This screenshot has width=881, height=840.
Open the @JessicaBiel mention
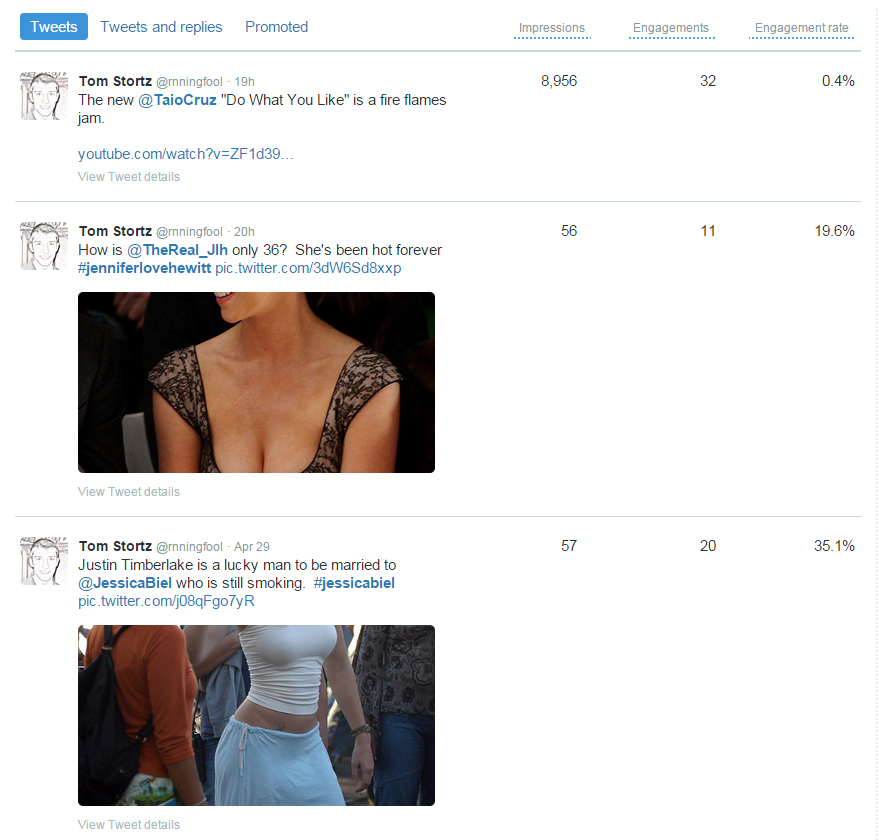click(x=125, y=583)
